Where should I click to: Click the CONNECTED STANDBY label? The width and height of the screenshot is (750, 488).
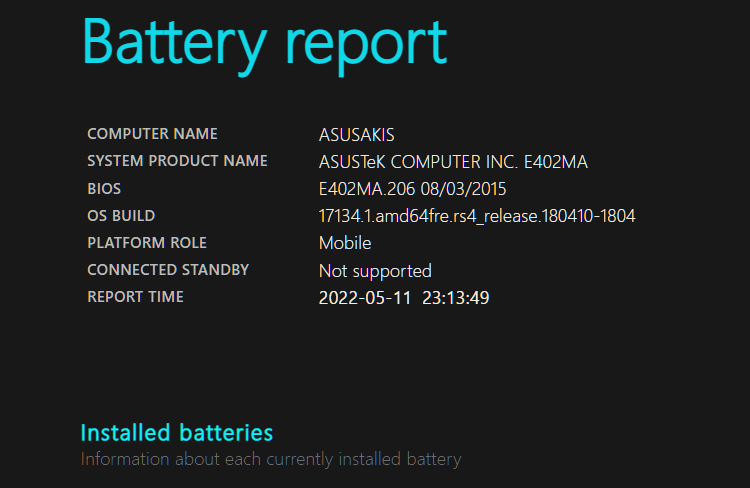pyautogui.click(x=168, y=269)
